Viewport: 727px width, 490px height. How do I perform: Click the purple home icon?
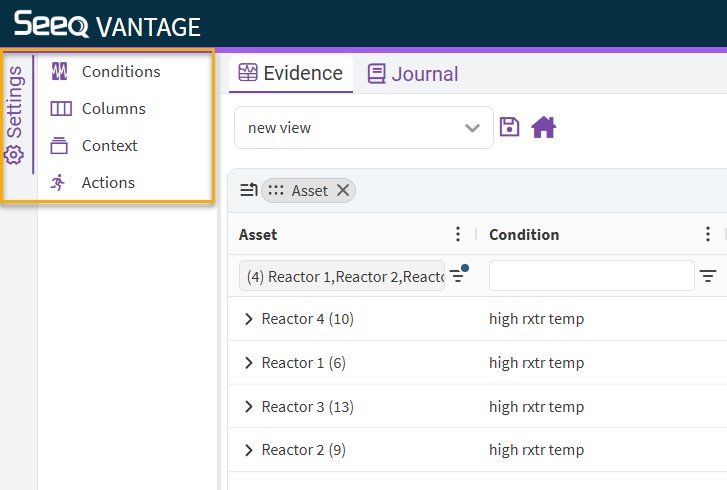[x=543, y=127]
